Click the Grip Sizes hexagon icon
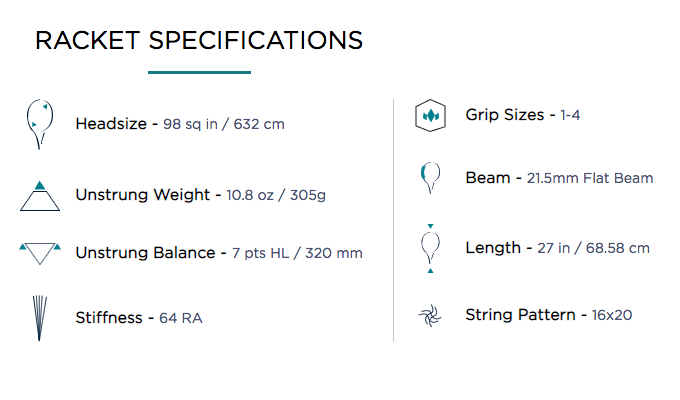 click(430, 115)
